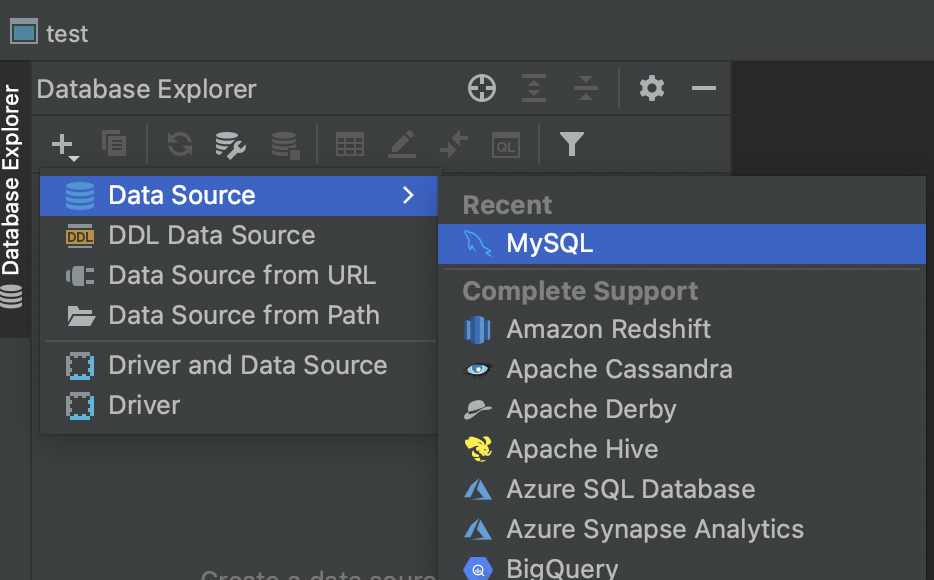Open the add (+) data source dropdown

[64, 145]
